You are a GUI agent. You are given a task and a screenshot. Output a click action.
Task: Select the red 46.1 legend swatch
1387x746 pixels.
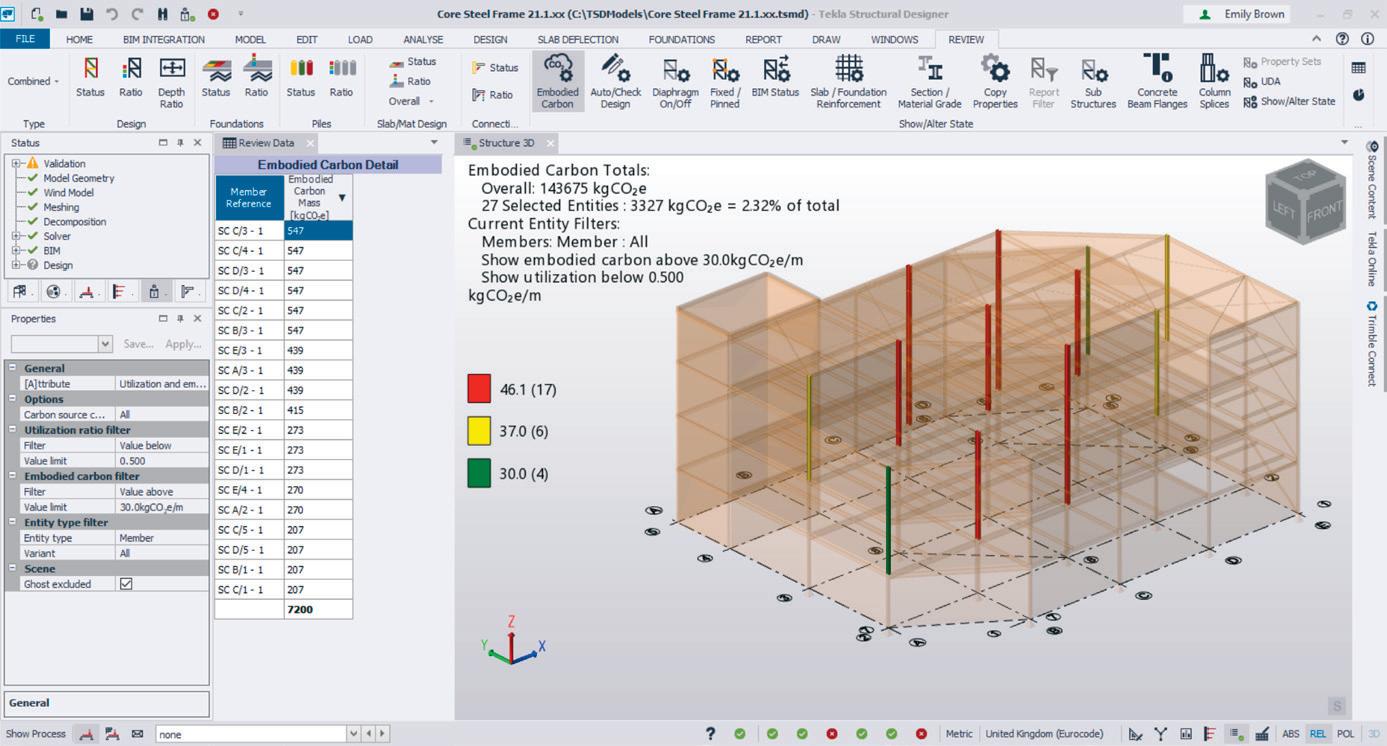point(479,388)
